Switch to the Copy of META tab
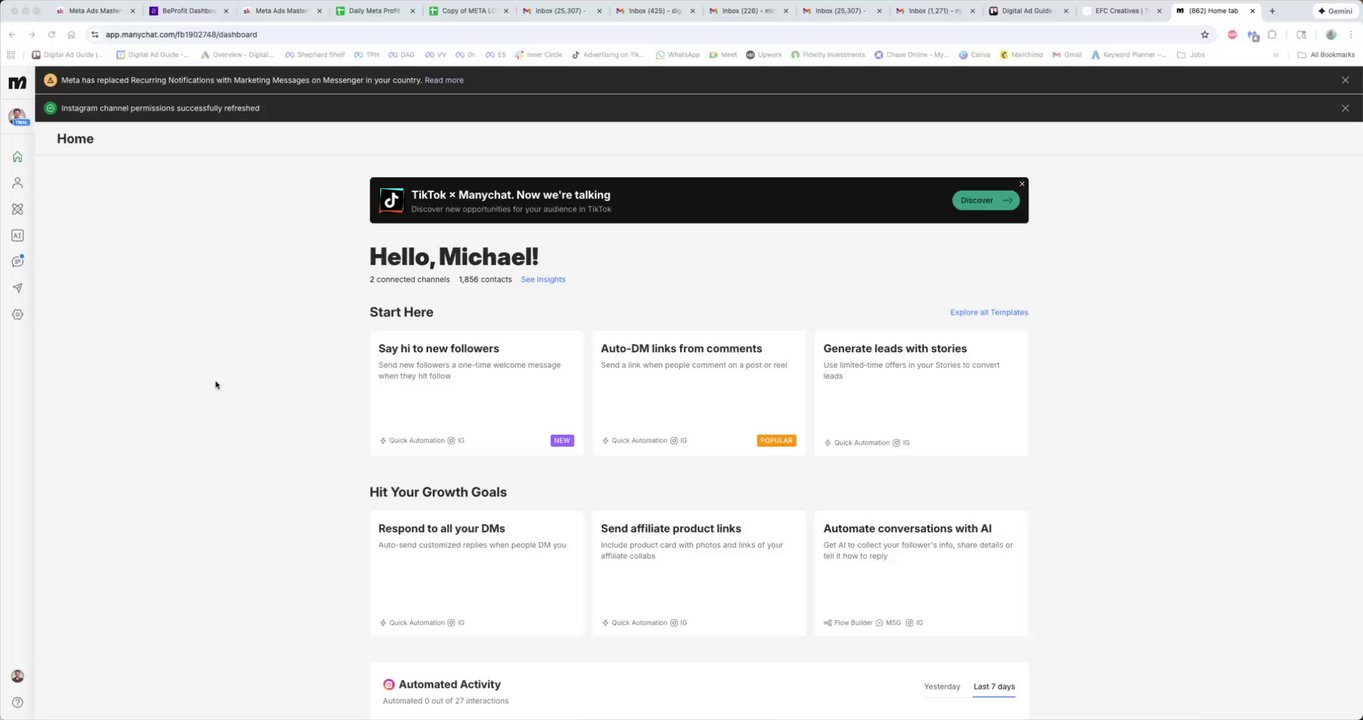The height and width of the screenshot is (720, 1363). 467,11
